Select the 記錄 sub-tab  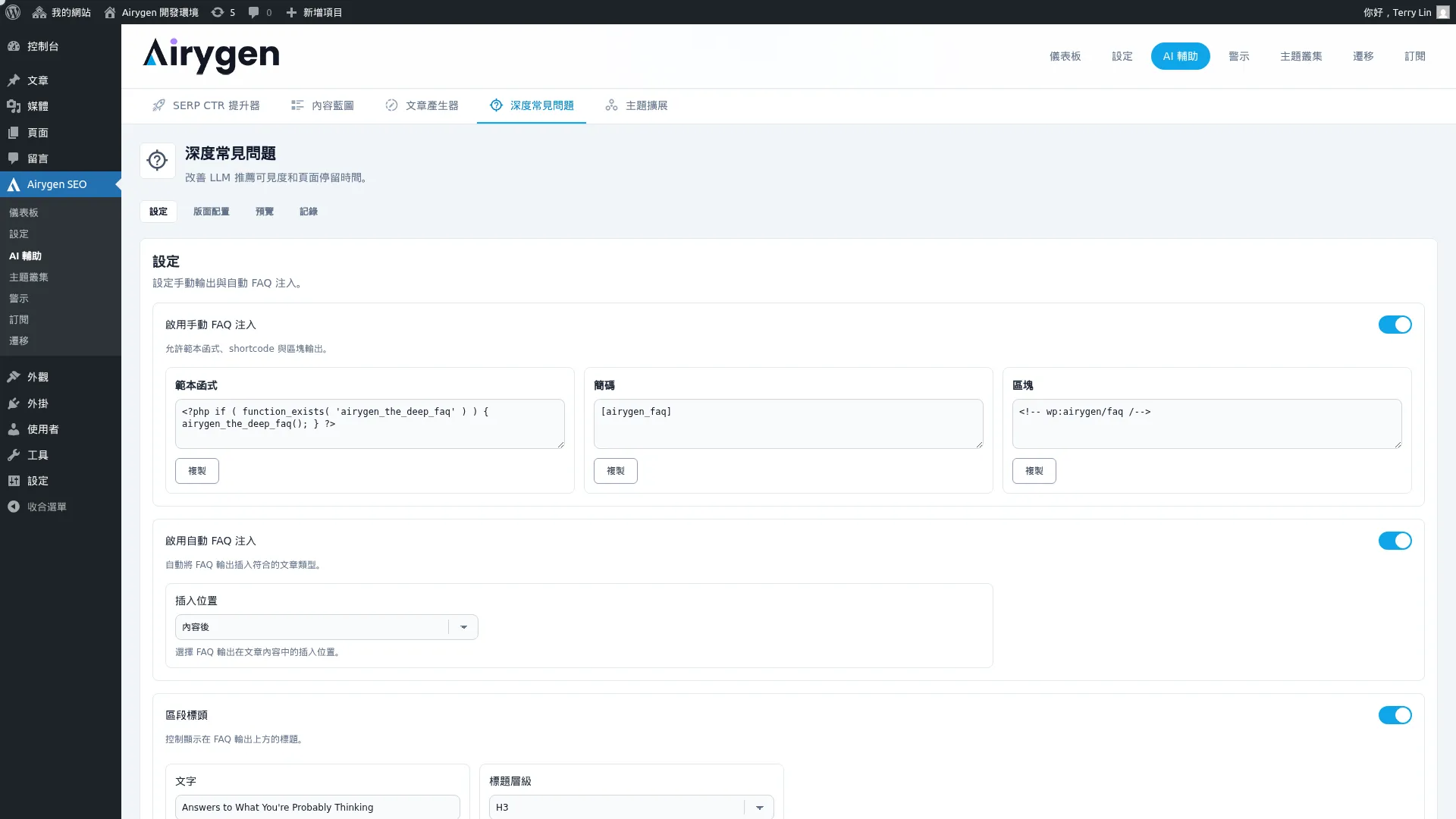309,212
